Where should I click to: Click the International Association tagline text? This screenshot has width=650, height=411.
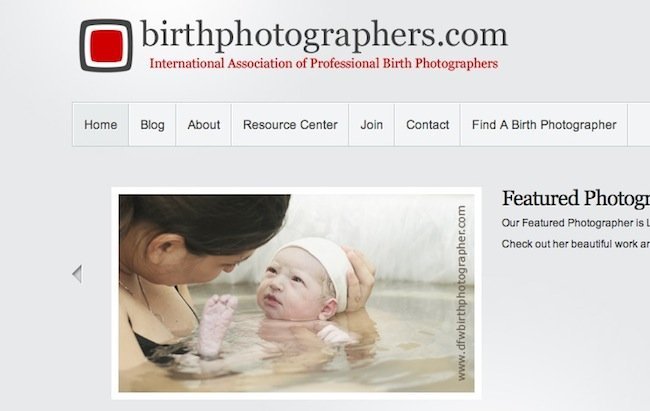[x=324, y=63]
